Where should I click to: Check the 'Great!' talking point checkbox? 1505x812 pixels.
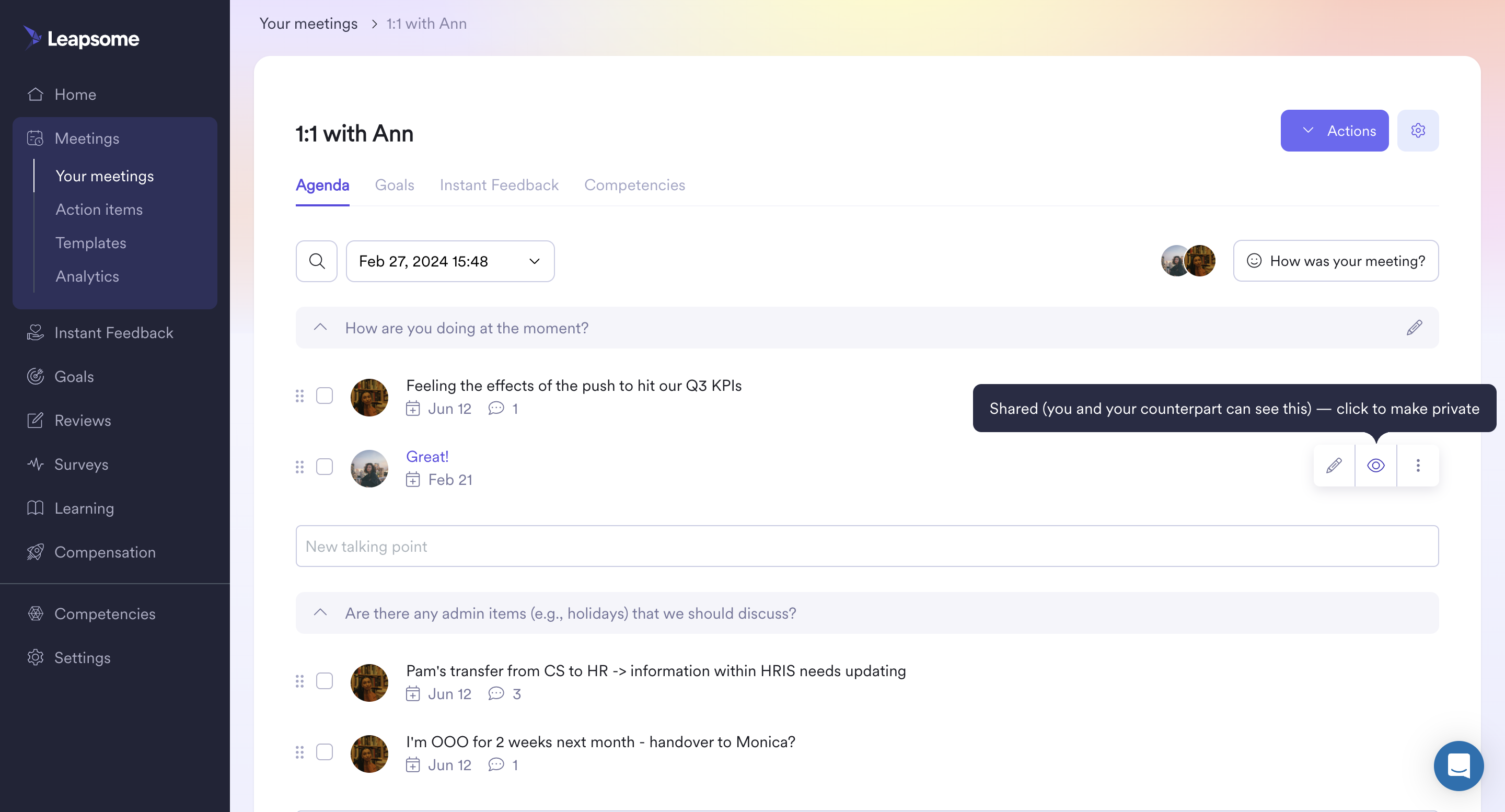point(324,467)
